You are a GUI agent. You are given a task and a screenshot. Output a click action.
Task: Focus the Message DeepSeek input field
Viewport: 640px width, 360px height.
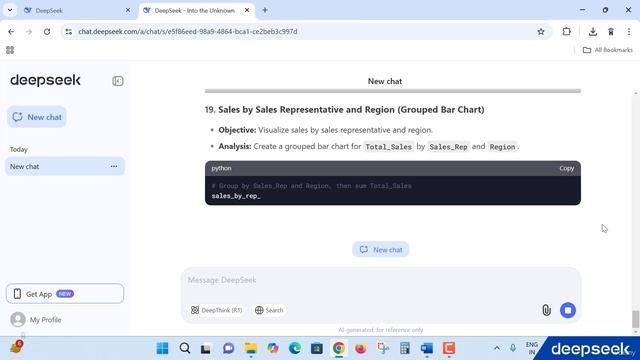click(381, 280)
